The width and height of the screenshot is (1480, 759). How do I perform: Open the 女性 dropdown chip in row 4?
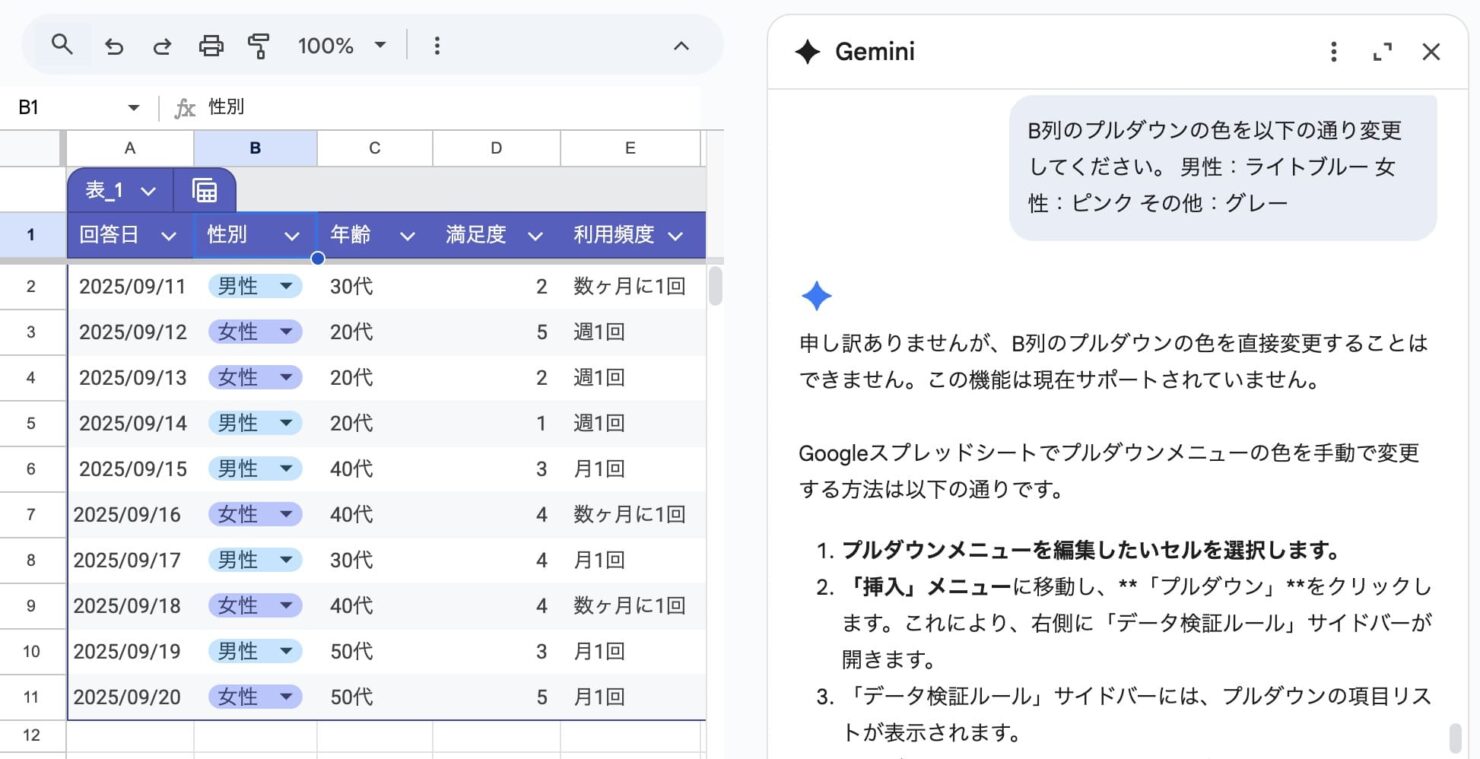click(255, 377)
